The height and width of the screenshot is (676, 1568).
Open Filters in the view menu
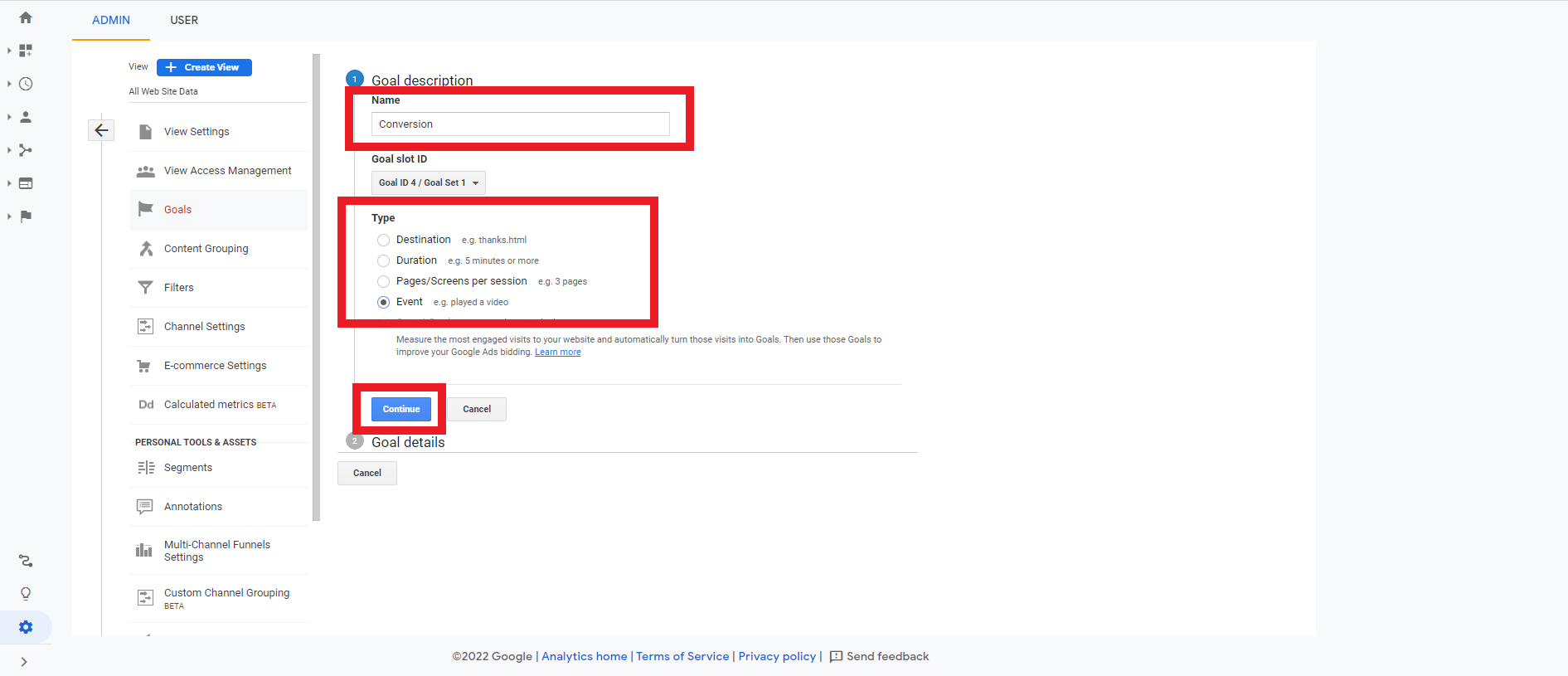click(179, 288)
